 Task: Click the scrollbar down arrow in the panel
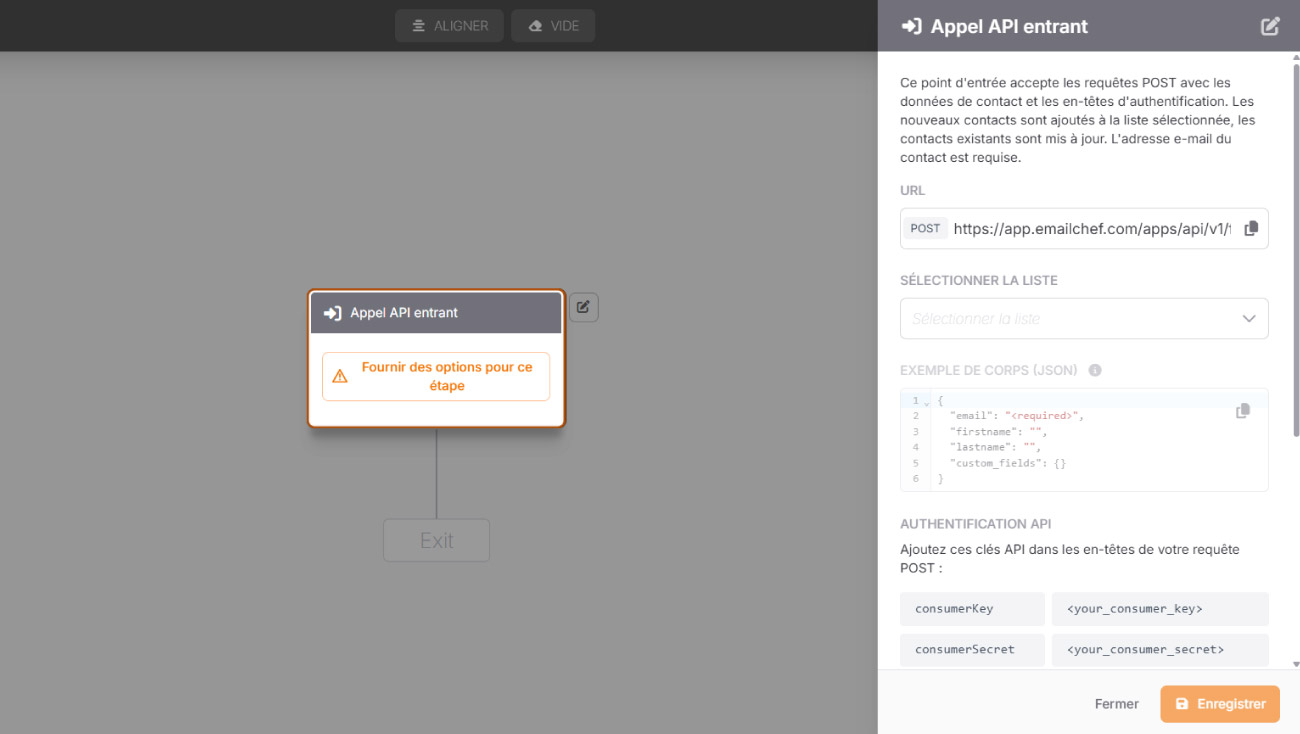tap(1296, 664)
